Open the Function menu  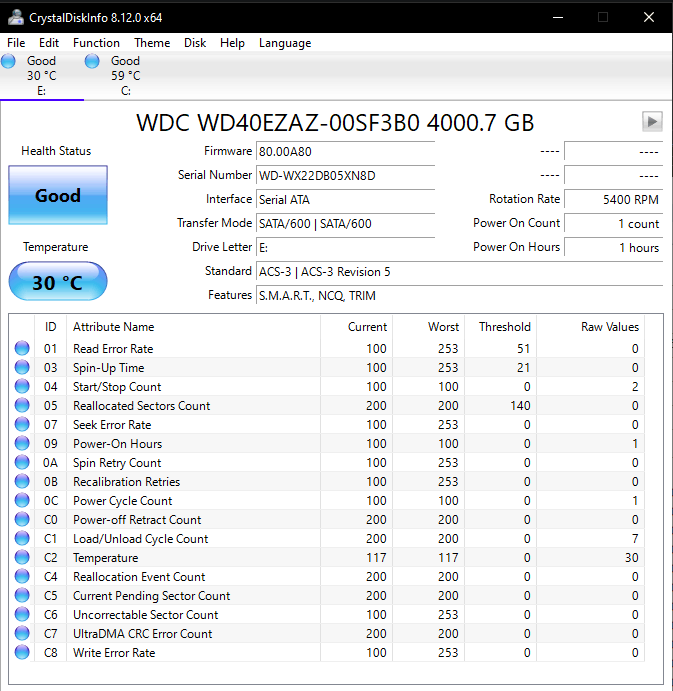pos(96,43)
